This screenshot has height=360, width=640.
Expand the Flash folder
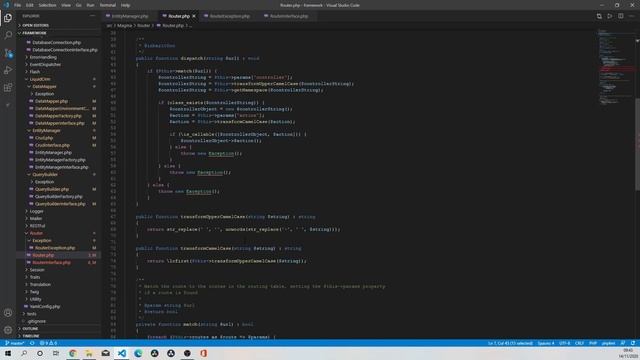pyautogui.click(x=35, y=72)
